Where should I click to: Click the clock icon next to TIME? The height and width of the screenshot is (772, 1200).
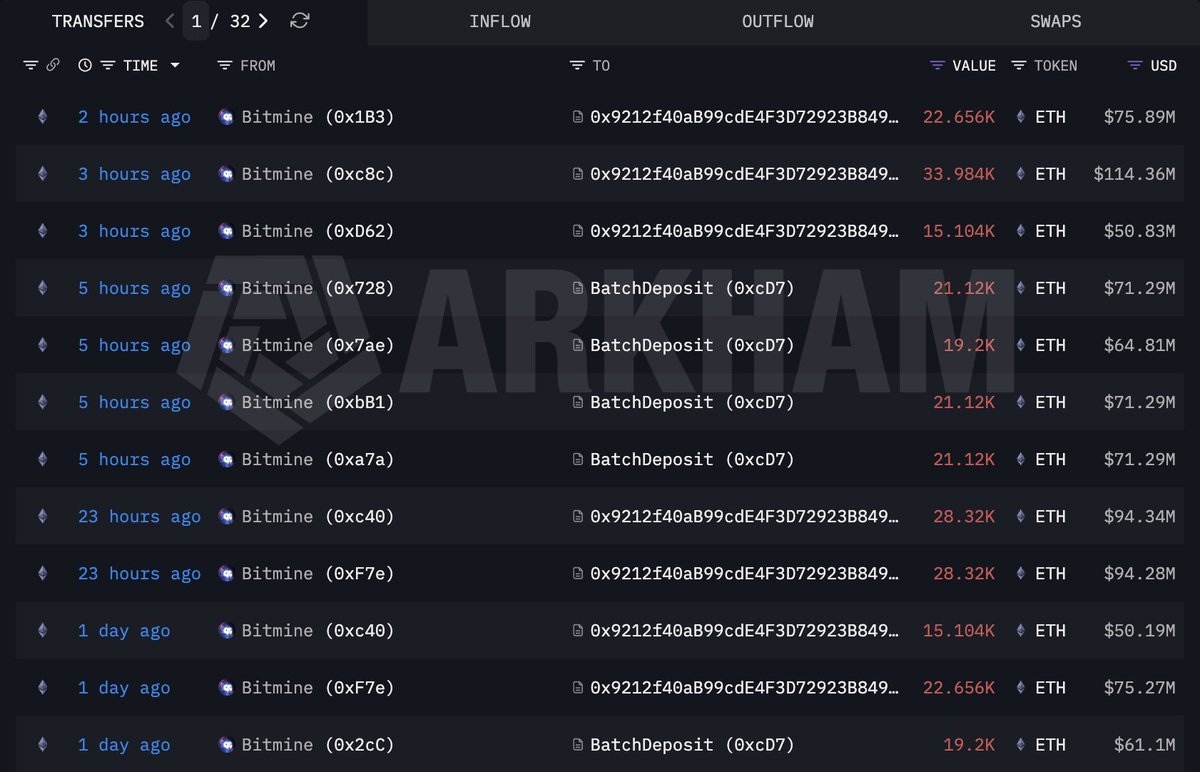83,65
